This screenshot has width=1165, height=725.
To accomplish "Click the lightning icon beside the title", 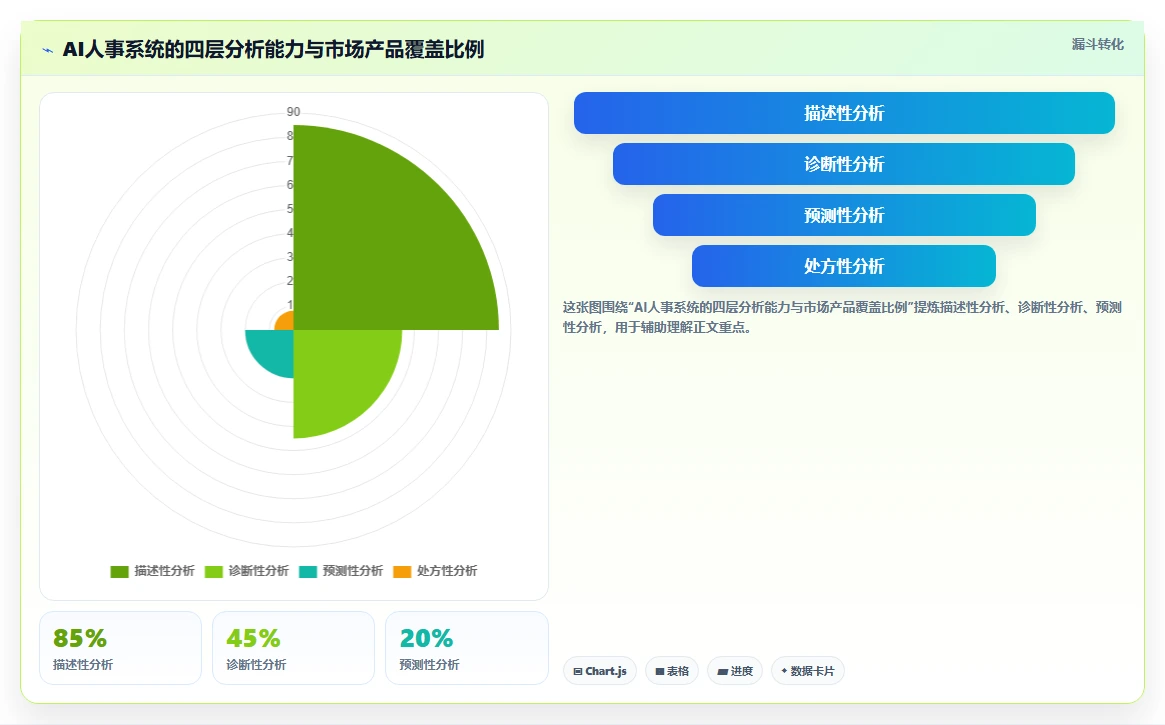I will (x=48, y=51).
